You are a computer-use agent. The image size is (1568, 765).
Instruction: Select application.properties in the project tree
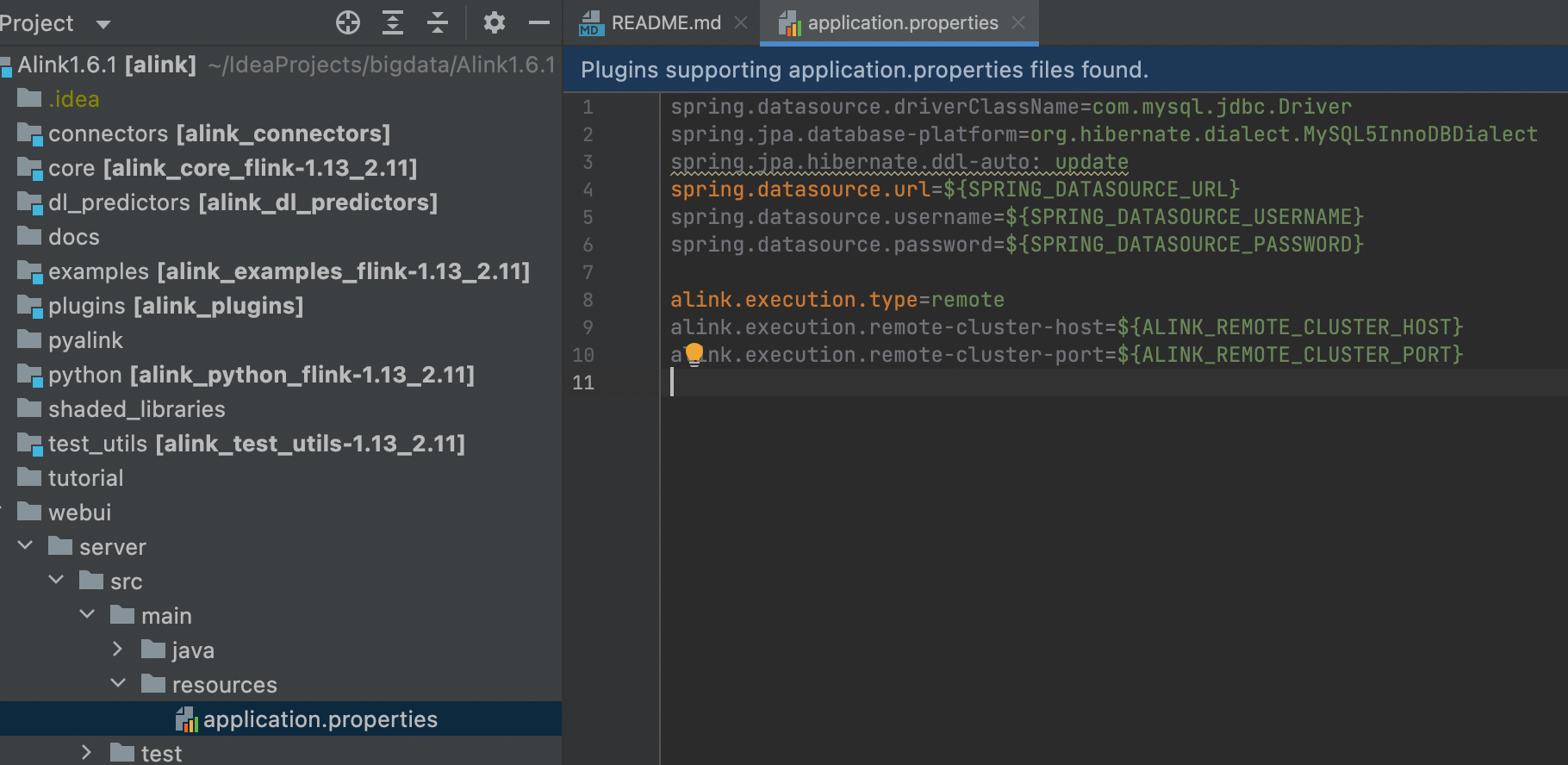(281, 719)
